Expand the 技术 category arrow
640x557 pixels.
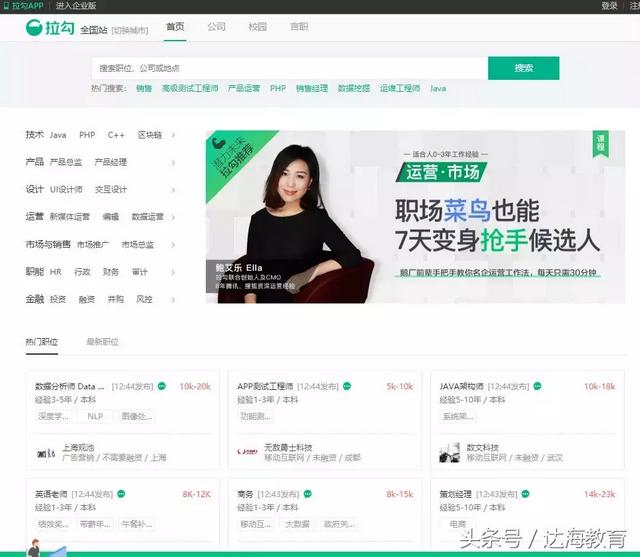point(173,135)
